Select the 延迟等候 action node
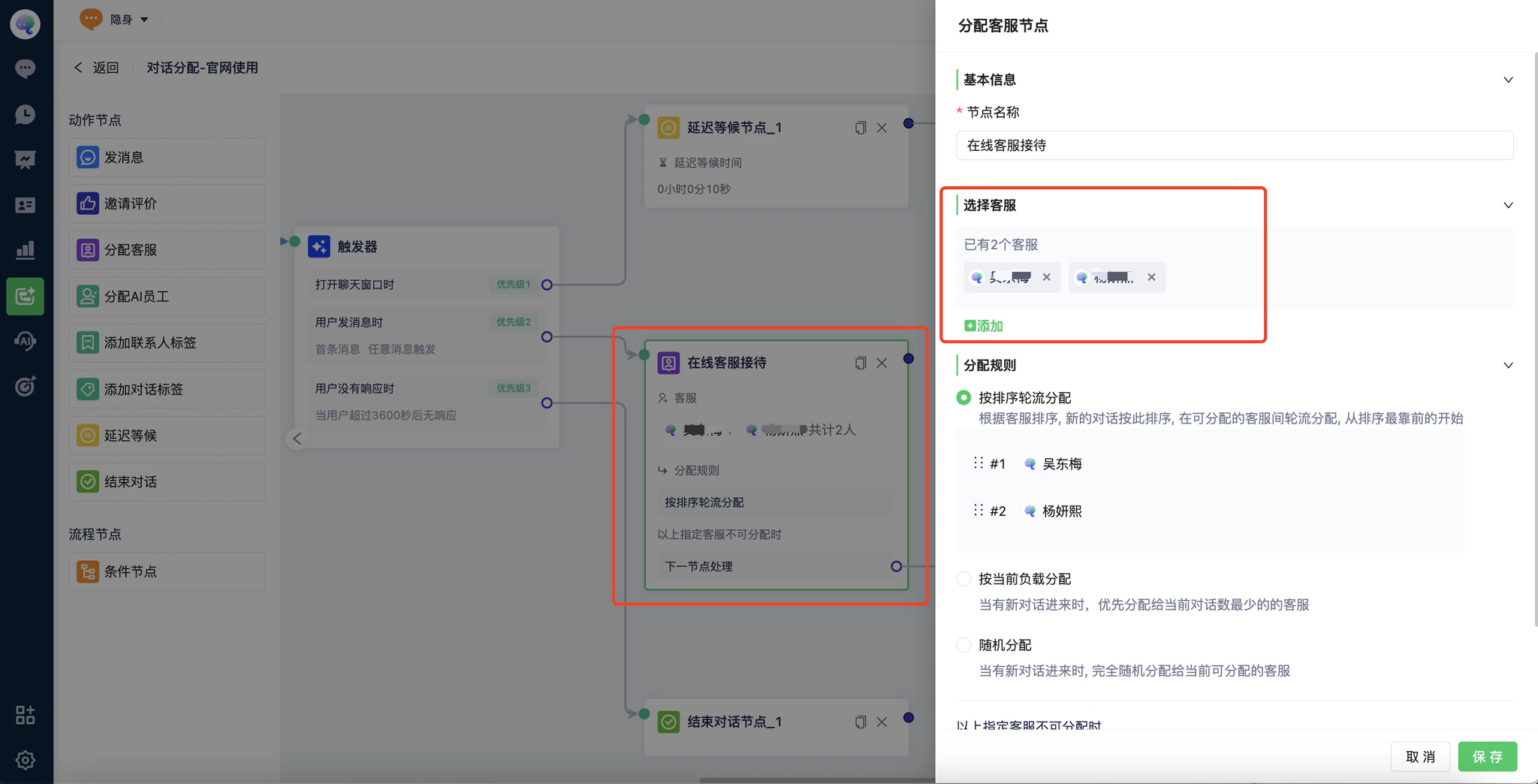The height and width of the screenshot is (784, 1538). (167, 435)
